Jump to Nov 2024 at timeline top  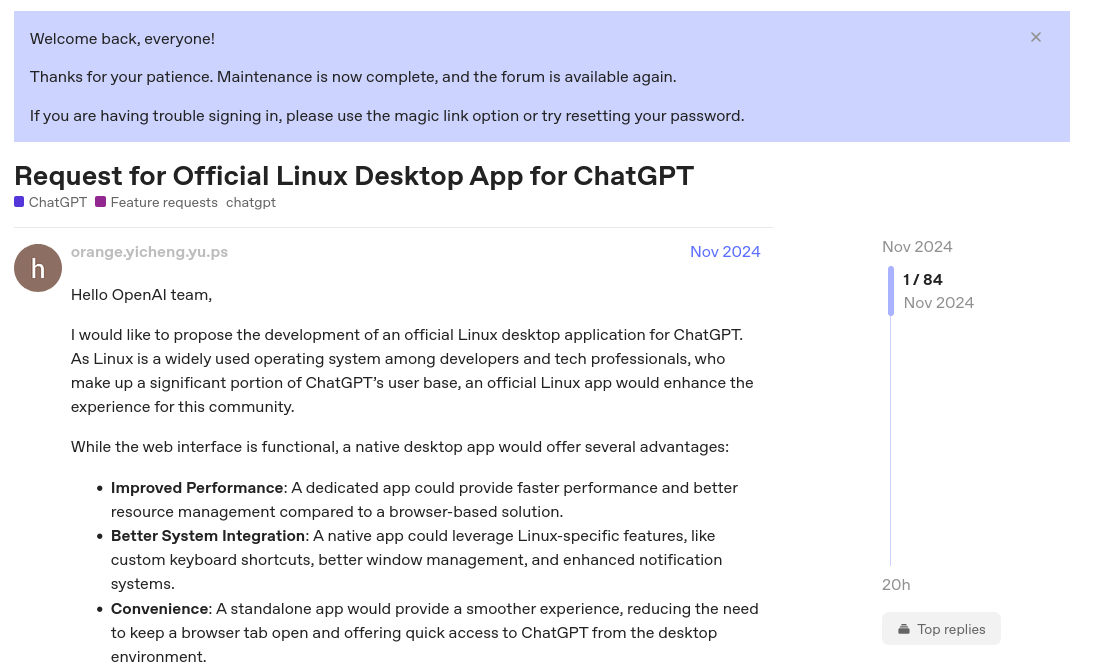coord(917,247)
